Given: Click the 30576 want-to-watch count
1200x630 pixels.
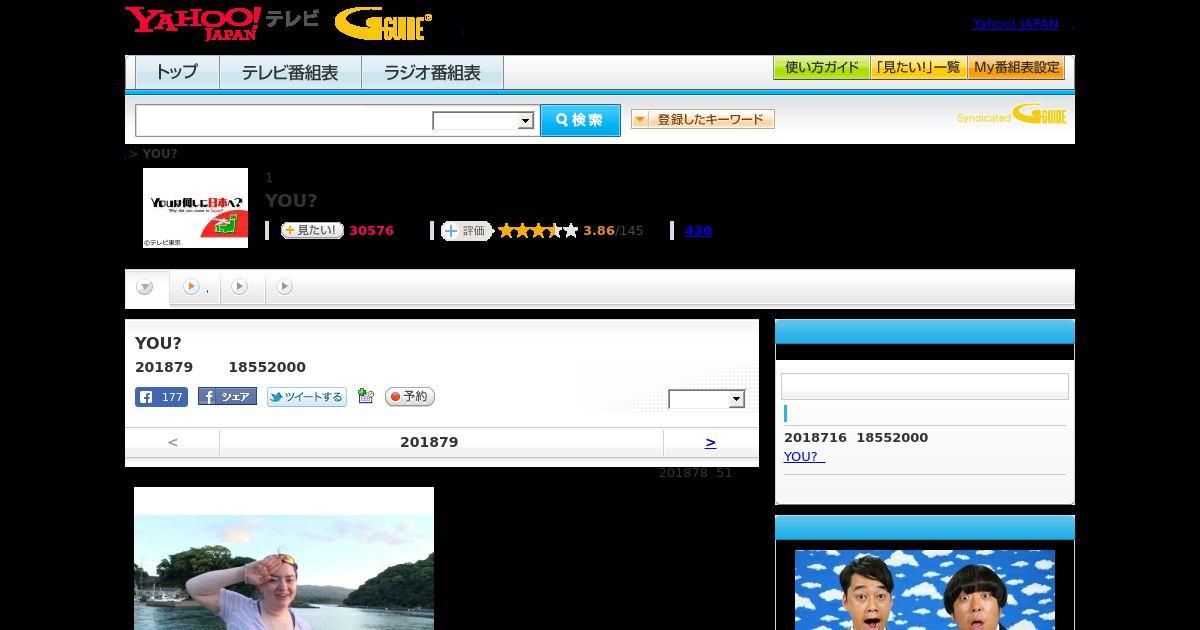Looking at the screenshot, I should [371, 231].
